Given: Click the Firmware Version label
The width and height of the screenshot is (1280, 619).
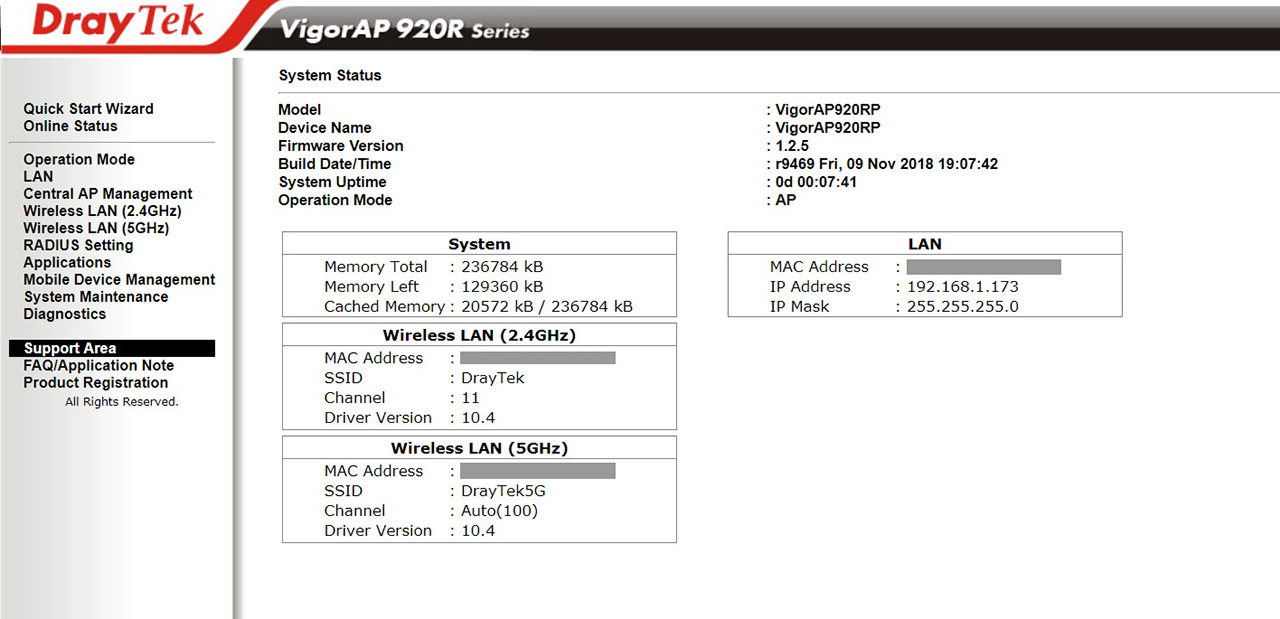Looking at the screenshot, I should [x=341, y=146].
